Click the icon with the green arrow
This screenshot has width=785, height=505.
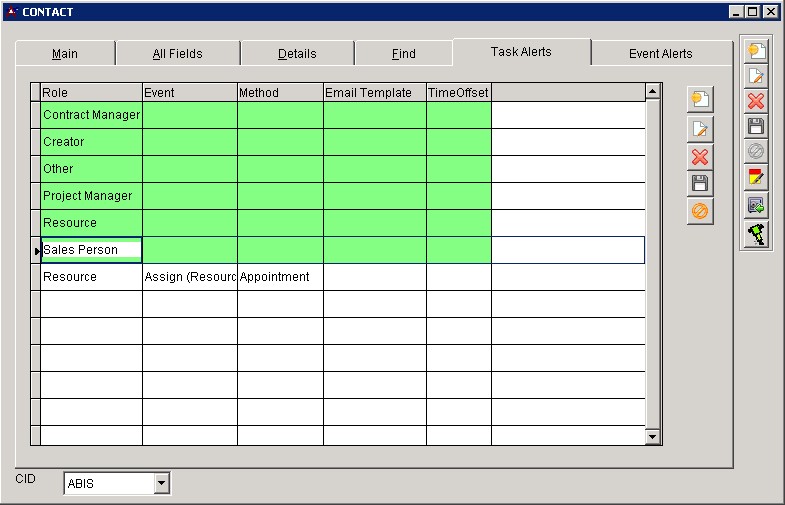(756, 205)
